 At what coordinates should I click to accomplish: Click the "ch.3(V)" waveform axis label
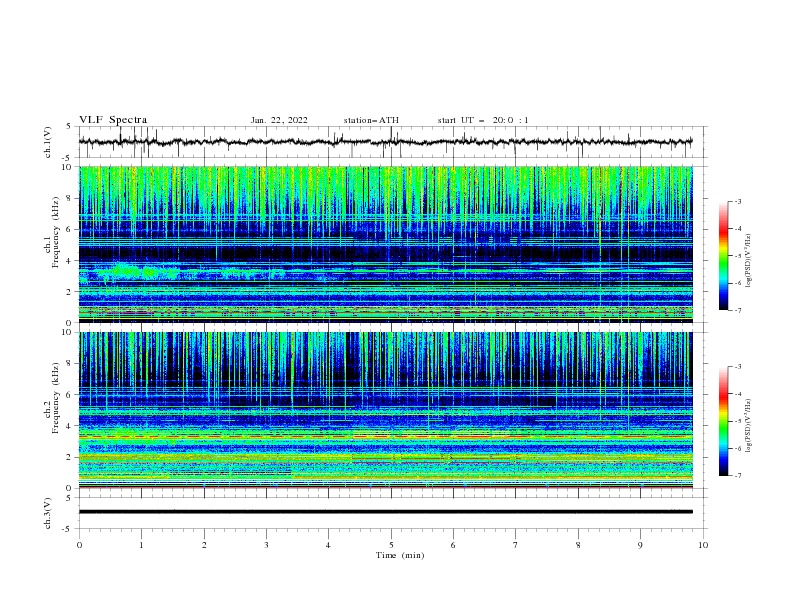(x=48, y=513)
